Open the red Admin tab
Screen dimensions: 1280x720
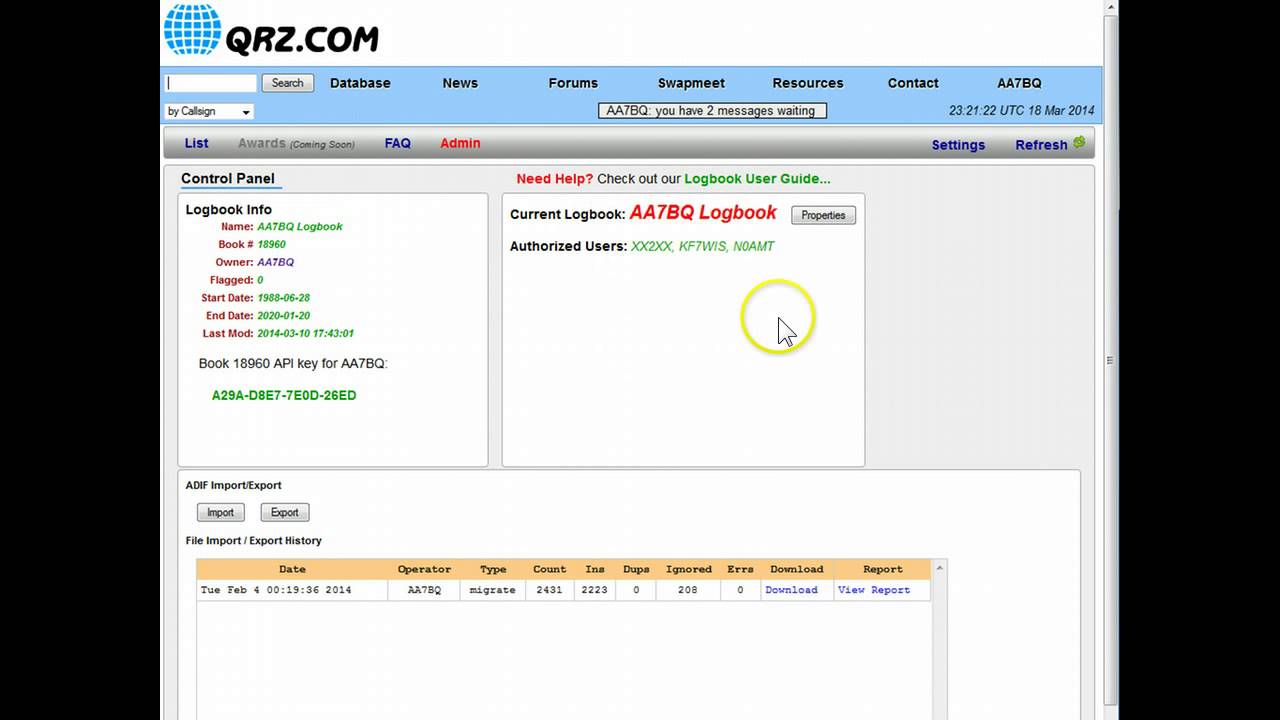click(460, 143)
